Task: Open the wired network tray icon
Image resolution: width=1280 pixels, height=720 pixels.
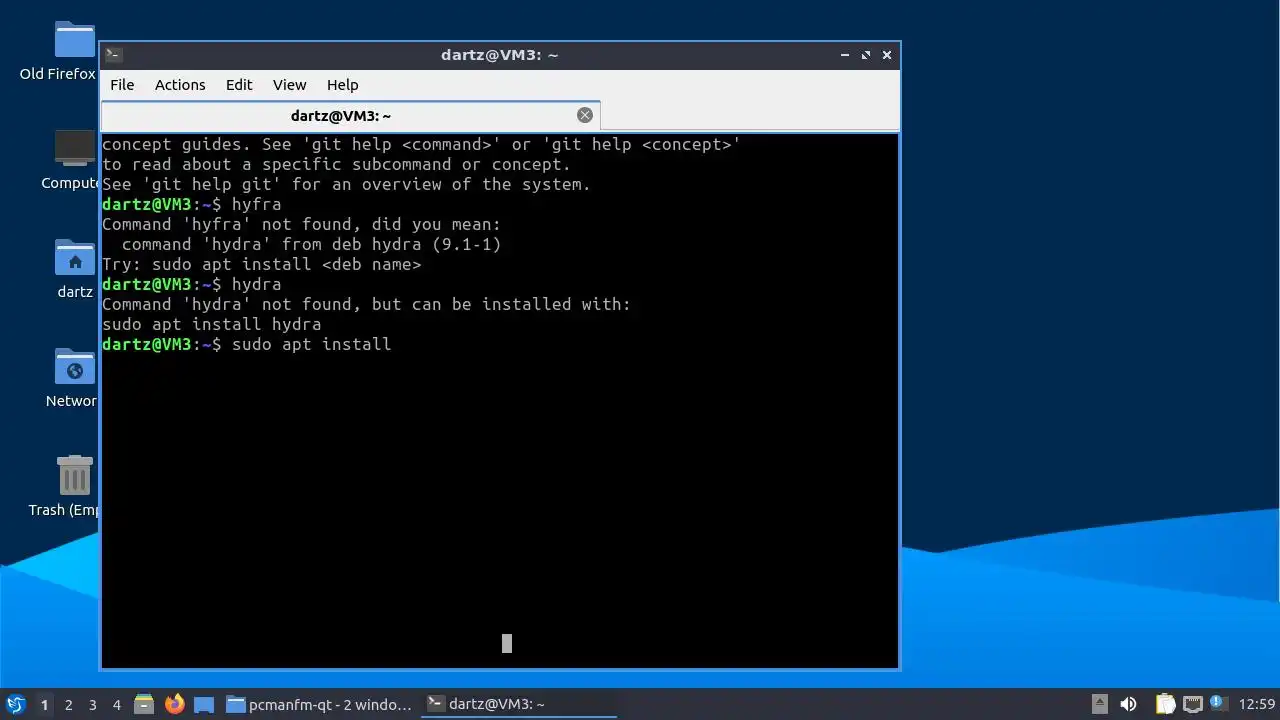Action: [x=1192, y=704]
